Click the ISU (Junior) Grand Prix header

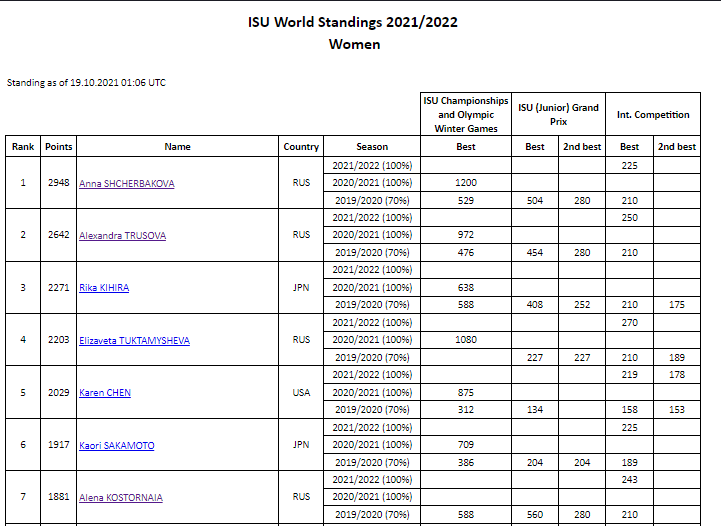pos(558,114)
